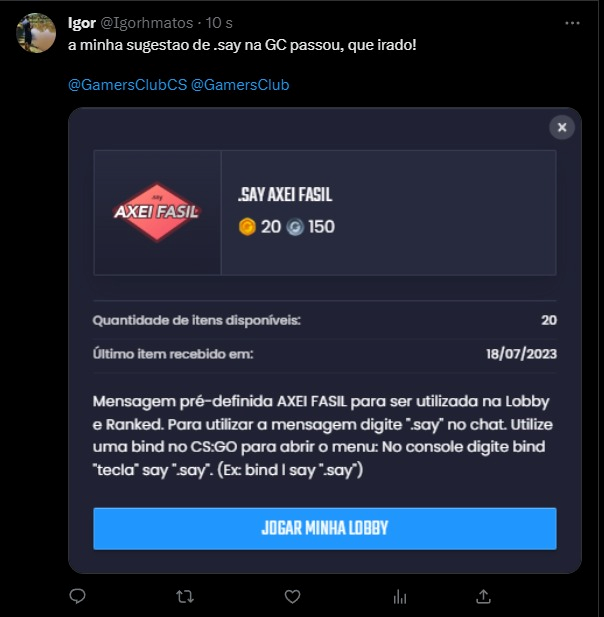Share the tweet via share icon

483,596
